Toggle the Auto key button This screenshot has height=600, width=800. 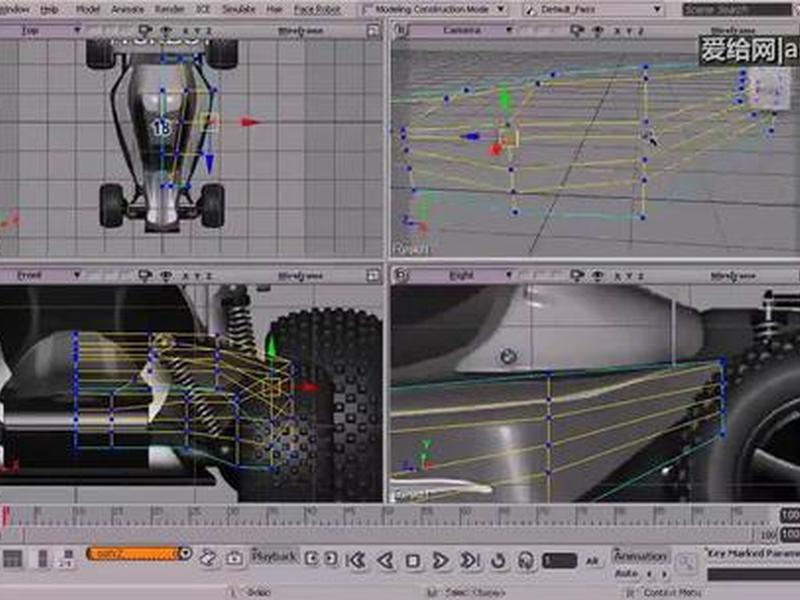(x=626, y=574)
